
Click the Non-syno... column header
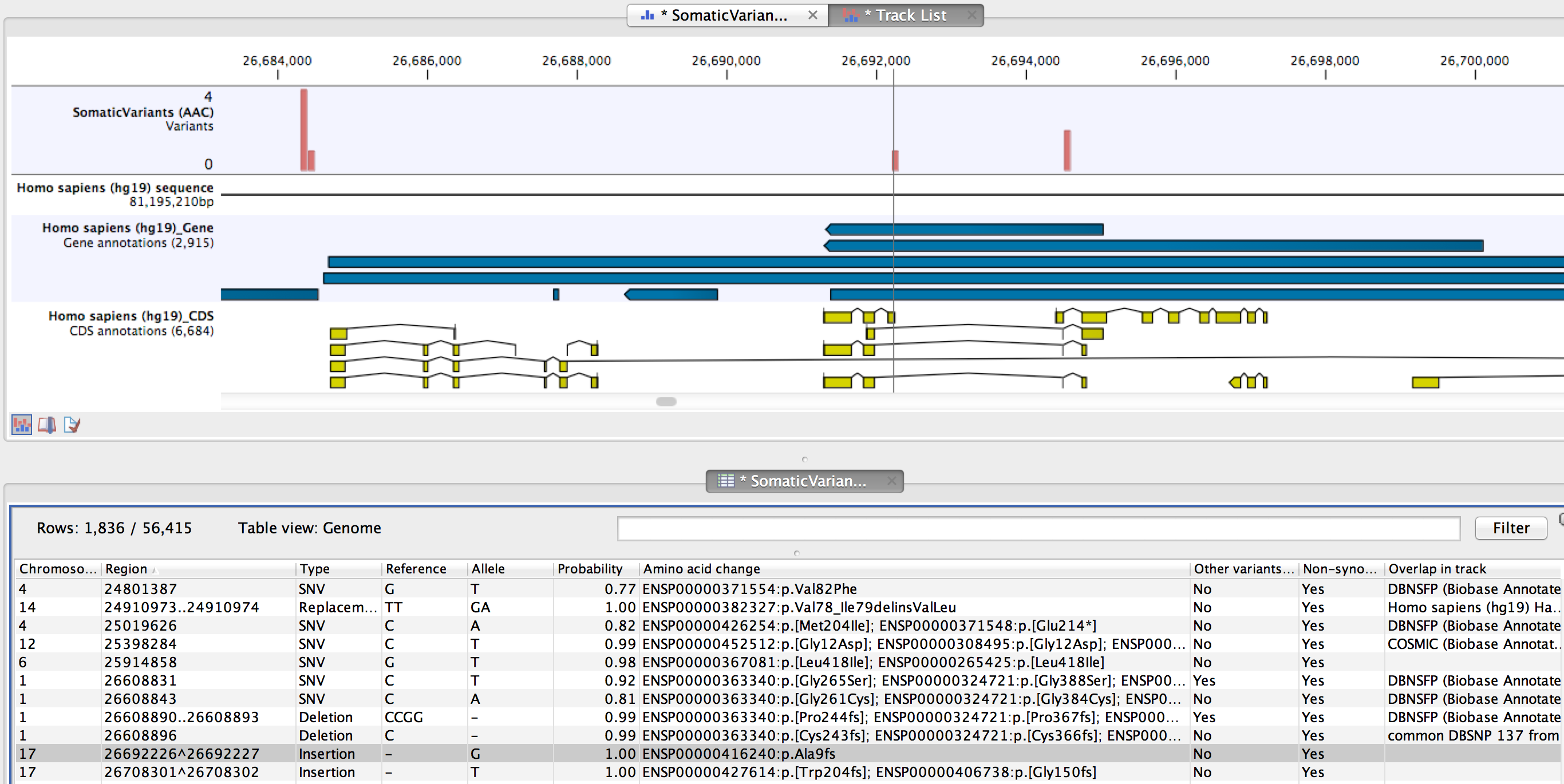(1341, 569)
